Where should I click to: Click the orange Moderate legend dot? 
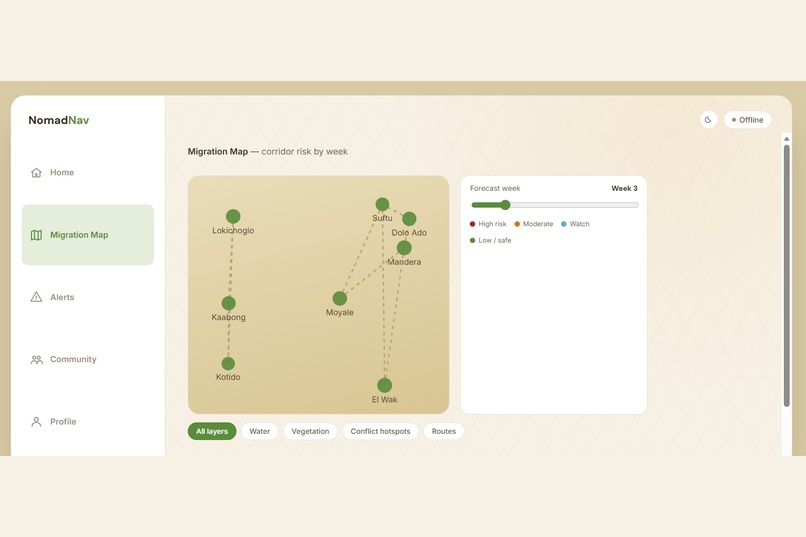(517, 224)
